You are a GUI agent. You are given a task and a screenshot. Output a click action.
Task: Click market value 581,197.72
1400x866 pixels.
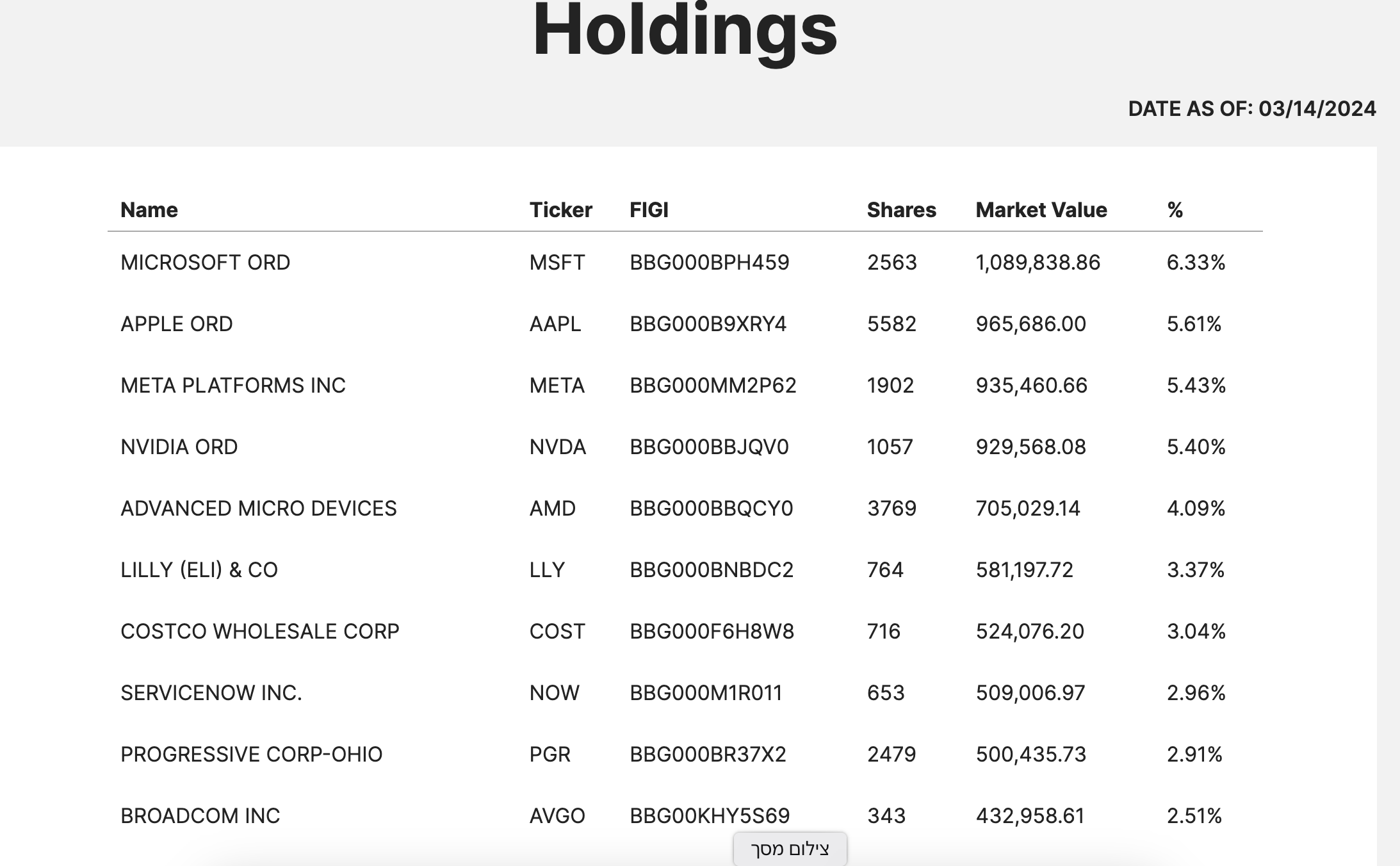[x=1025, y=570]
